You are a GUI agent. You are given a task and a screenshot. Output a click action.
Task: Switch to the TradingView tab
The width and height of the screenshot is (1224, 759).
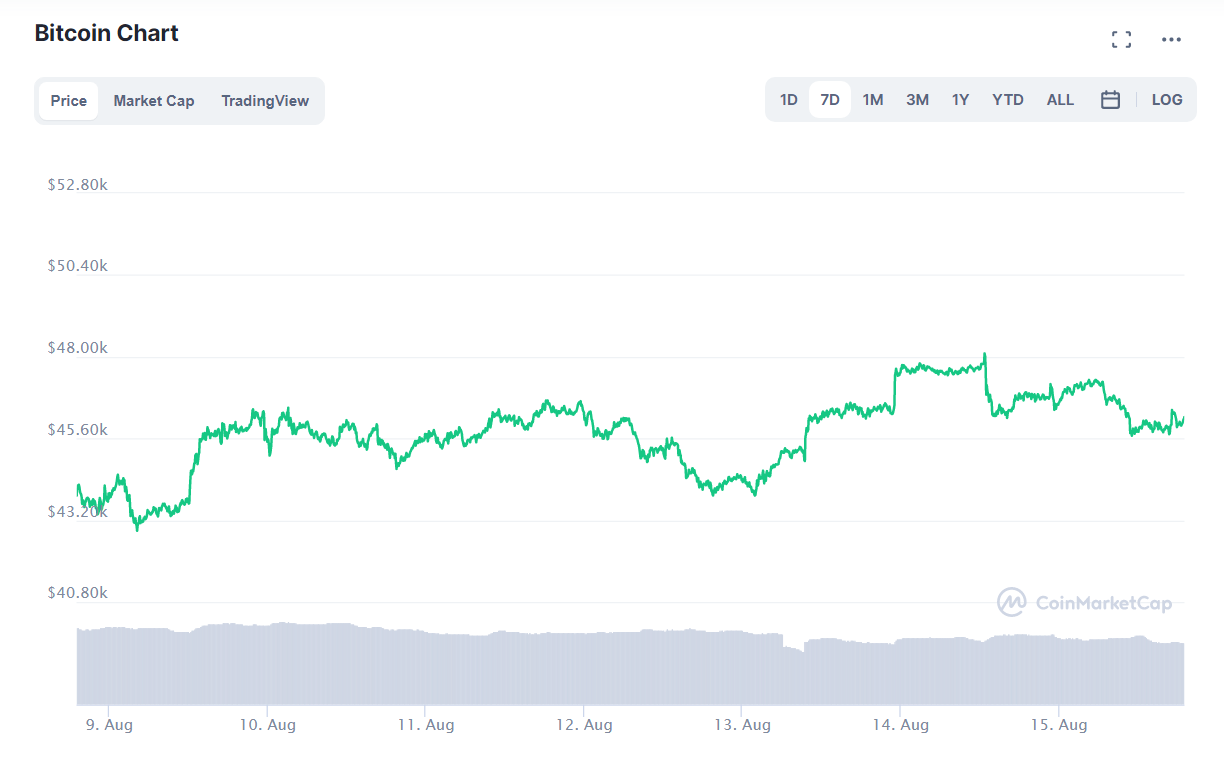click(x=264, y=100)
